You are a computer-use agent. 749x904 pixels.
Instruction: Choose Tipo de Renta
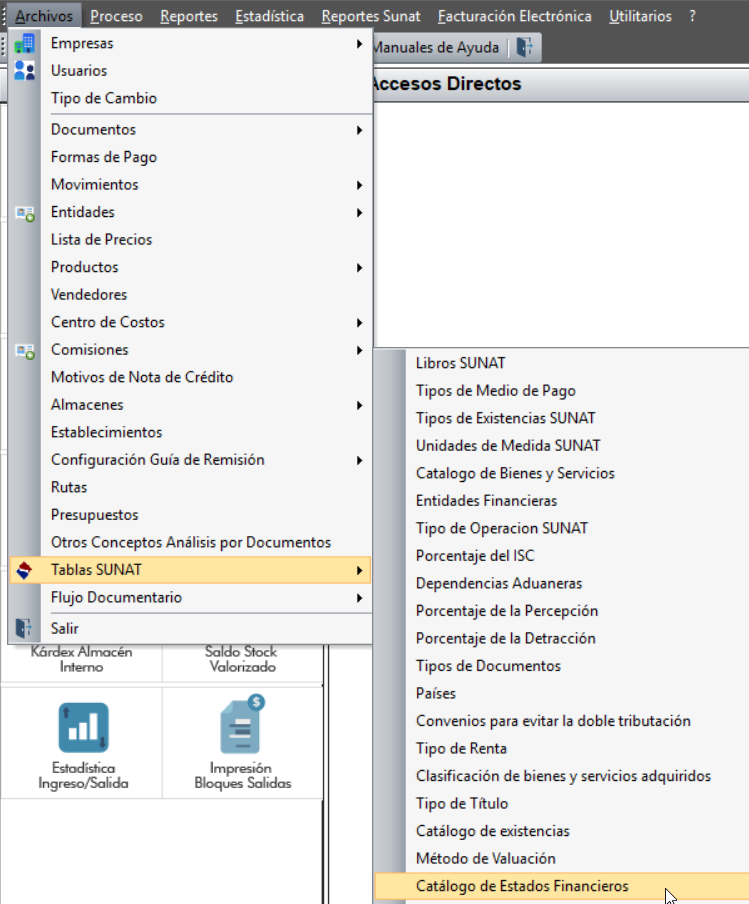562,748
